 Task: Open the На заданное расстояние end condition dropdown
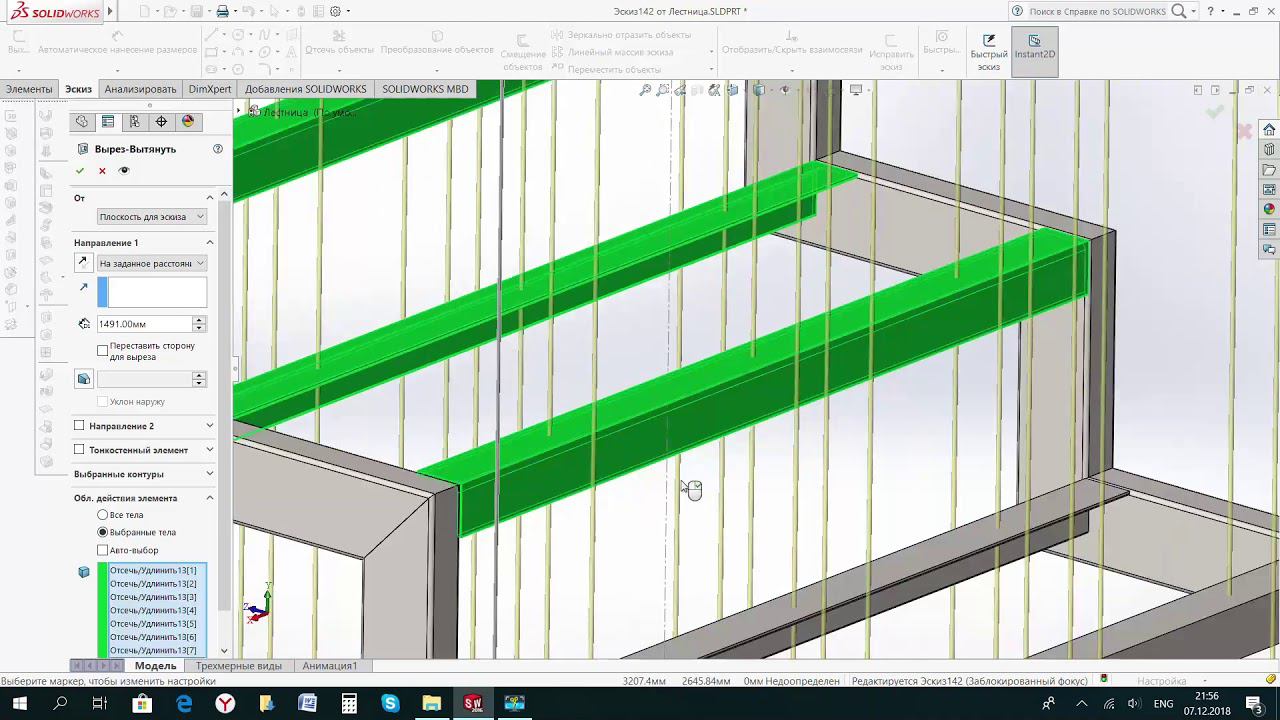tap(152, 263)
